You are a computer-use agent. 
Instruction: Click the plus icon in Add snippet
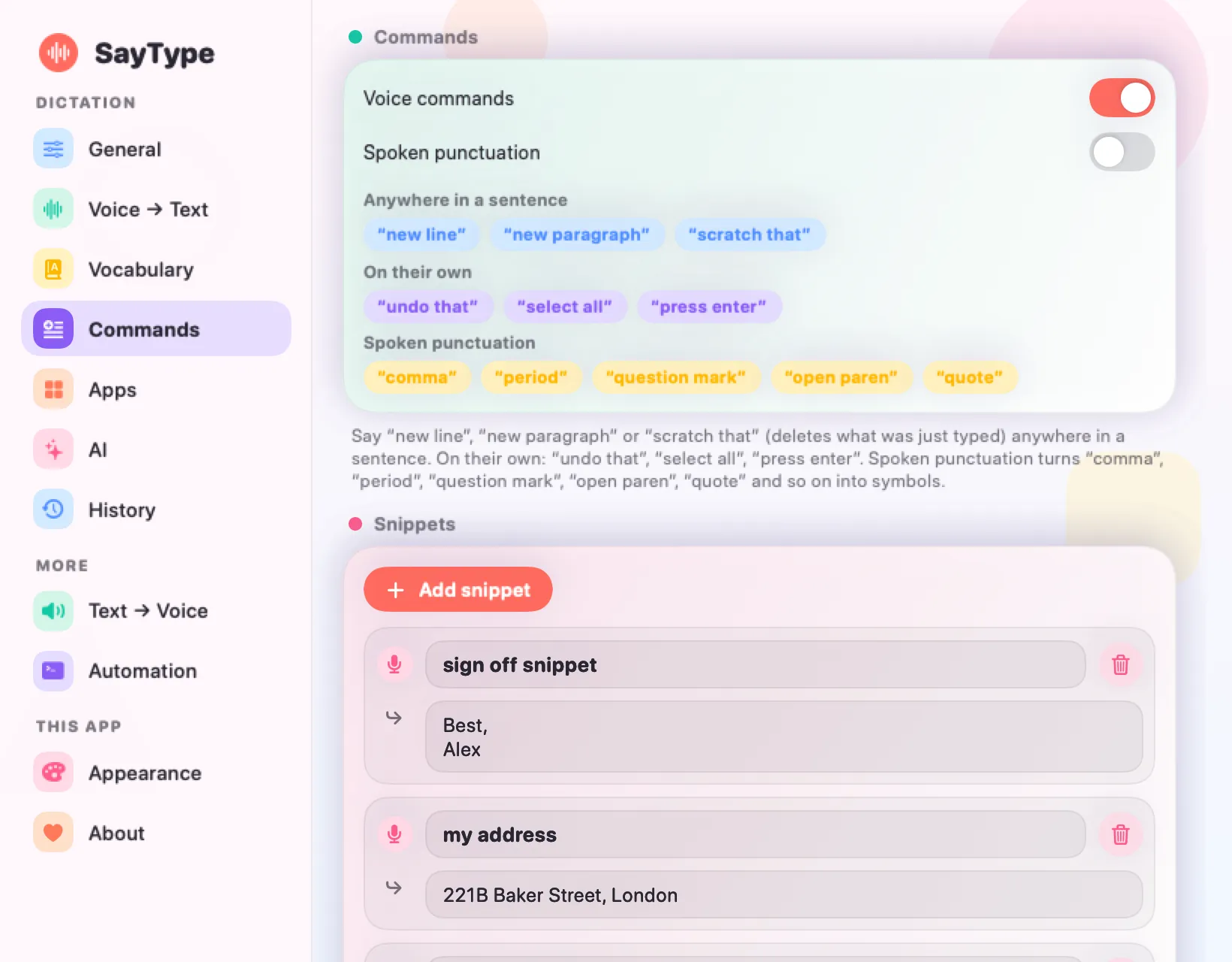point(396,590)
